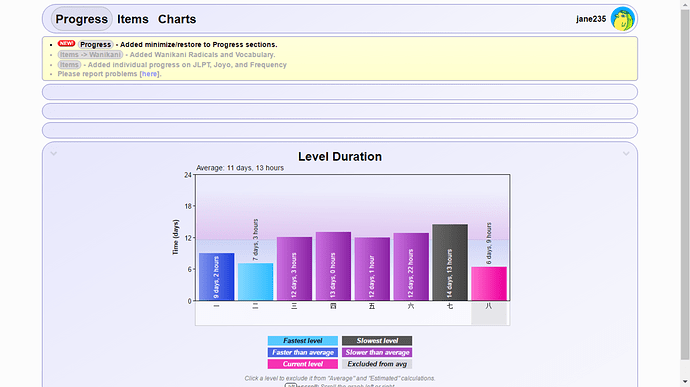Restore the second minimized progress section
The height and width of the screenshot is (387, 690).
pos(340,111)
